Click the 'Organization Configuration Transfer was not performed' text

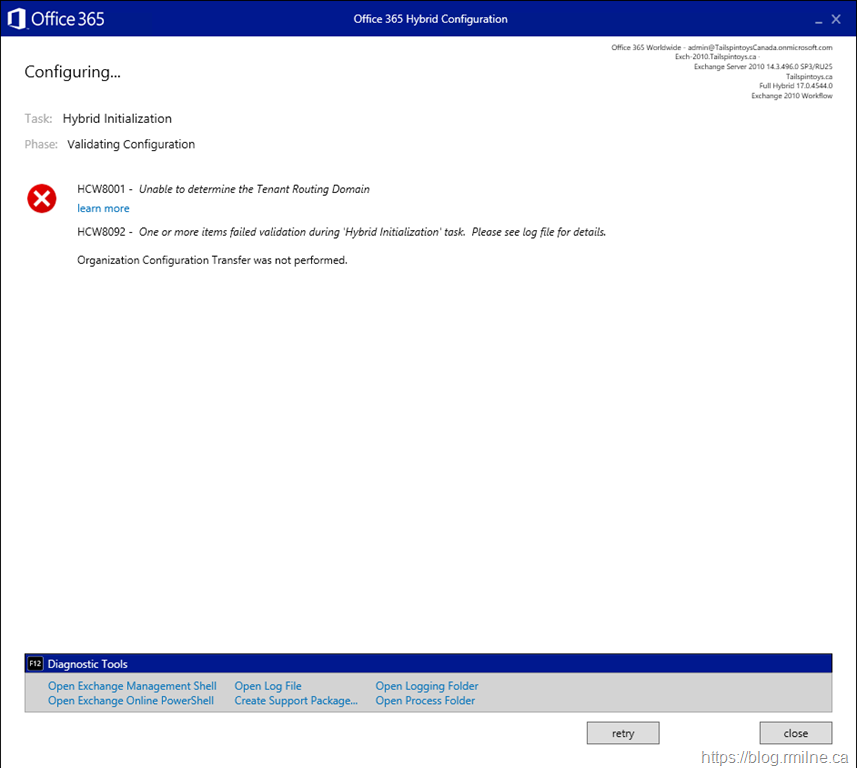pyautogui.click(x=212, y=260)
